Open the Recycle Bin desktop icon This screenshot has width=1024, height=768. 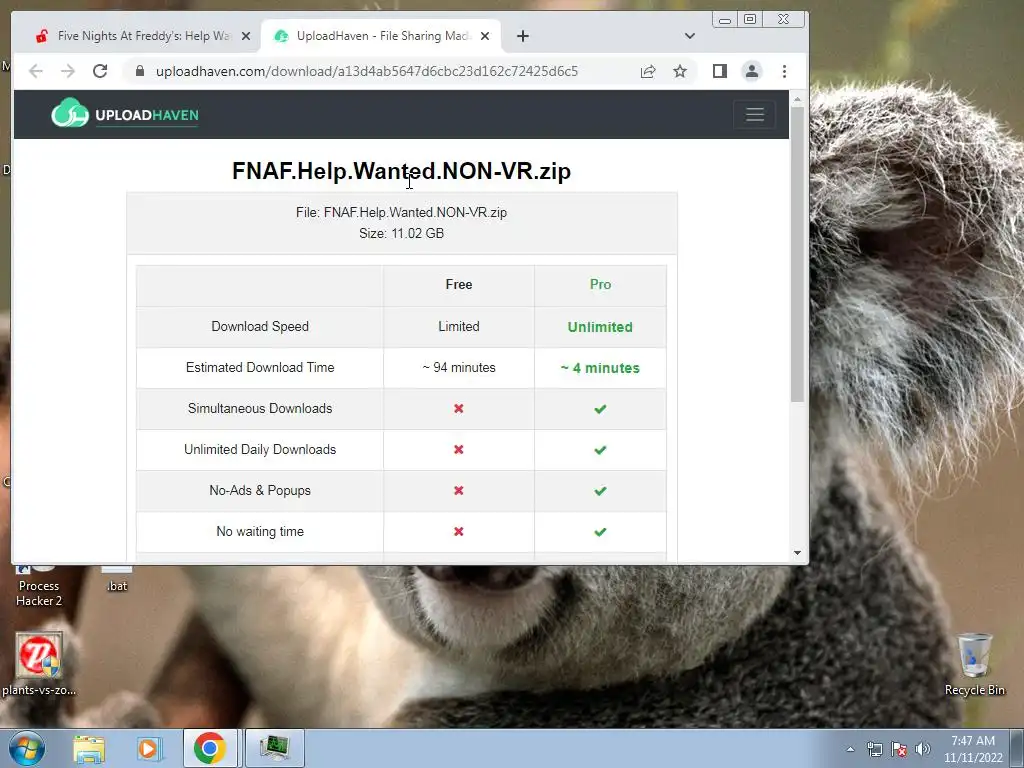pos(974,664)
